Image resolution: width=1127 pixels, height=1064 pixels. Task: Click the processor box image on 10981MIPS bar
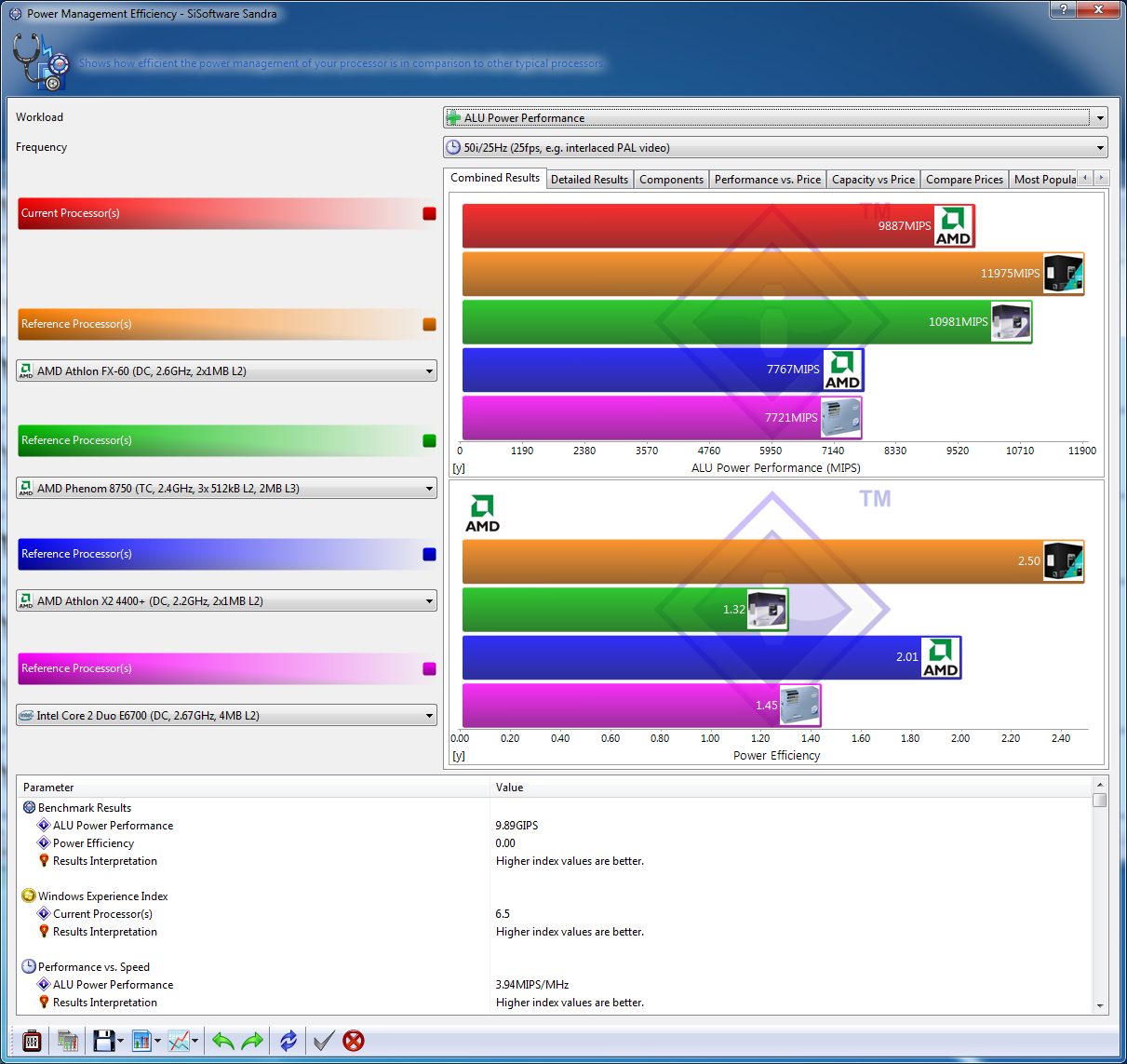click(x=1011, y=322)
